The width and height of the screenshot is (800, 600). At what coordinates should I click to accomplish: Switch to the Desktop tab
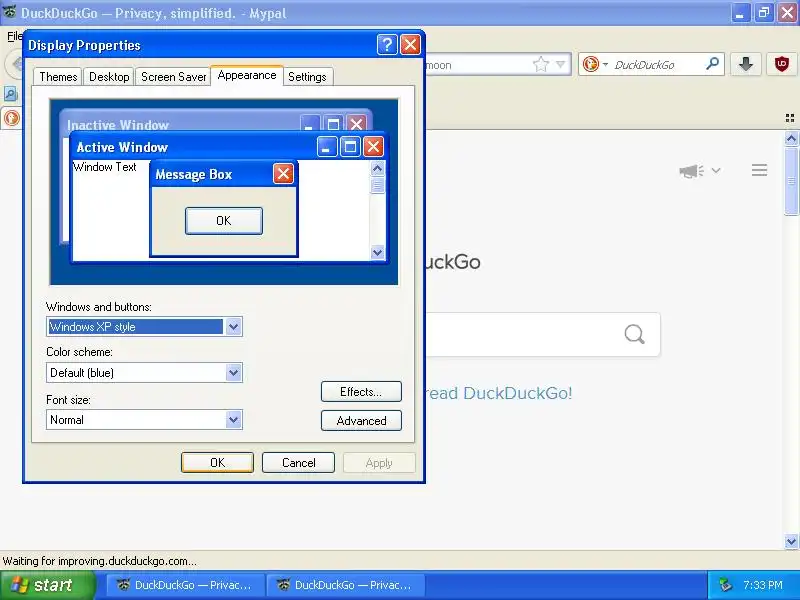pyautogui.click(x=109, y=77)
